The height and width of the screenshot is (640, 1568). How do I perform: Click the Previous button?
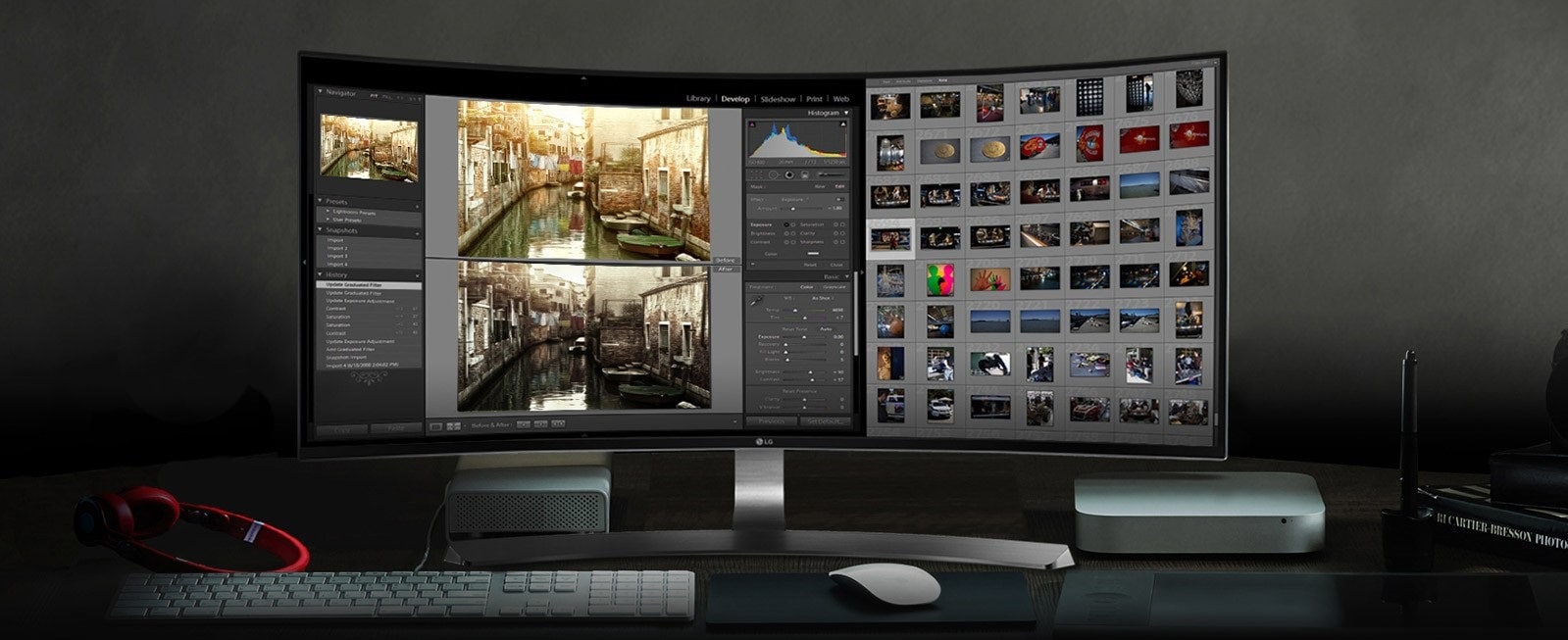coord(772,420)
